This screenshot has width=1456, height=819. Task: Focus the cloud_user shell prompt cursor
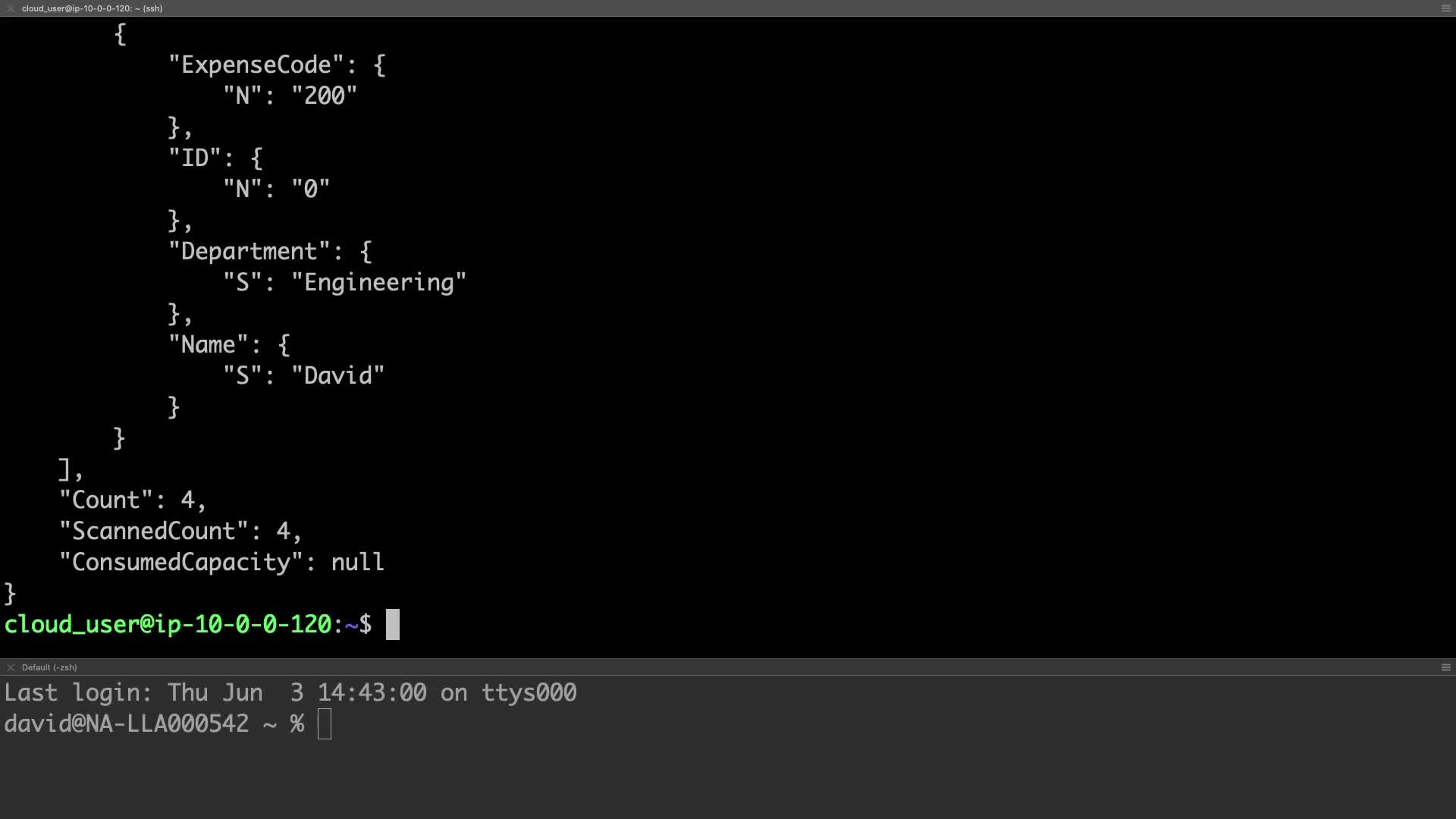click(x=392, y=625)
